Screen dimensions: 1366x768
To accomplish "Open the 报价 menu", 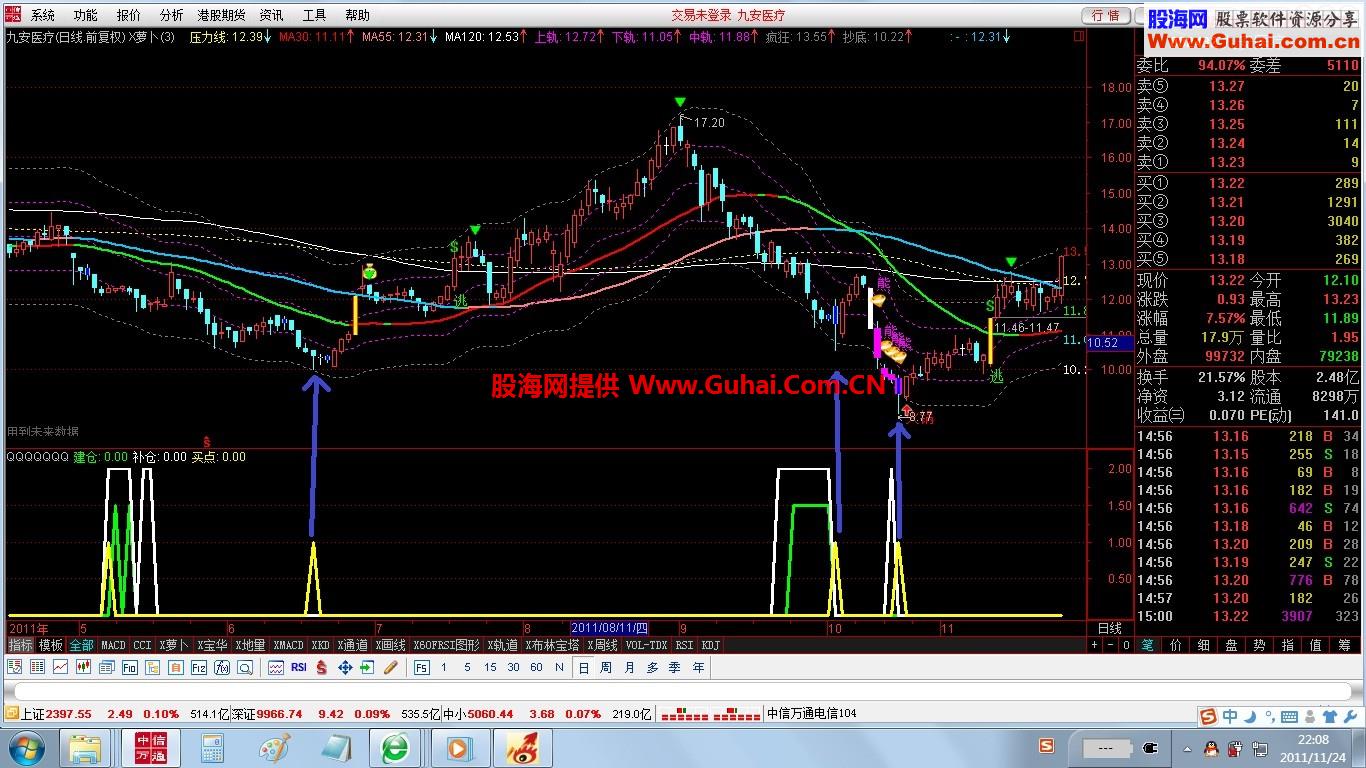I will point(128,15).
